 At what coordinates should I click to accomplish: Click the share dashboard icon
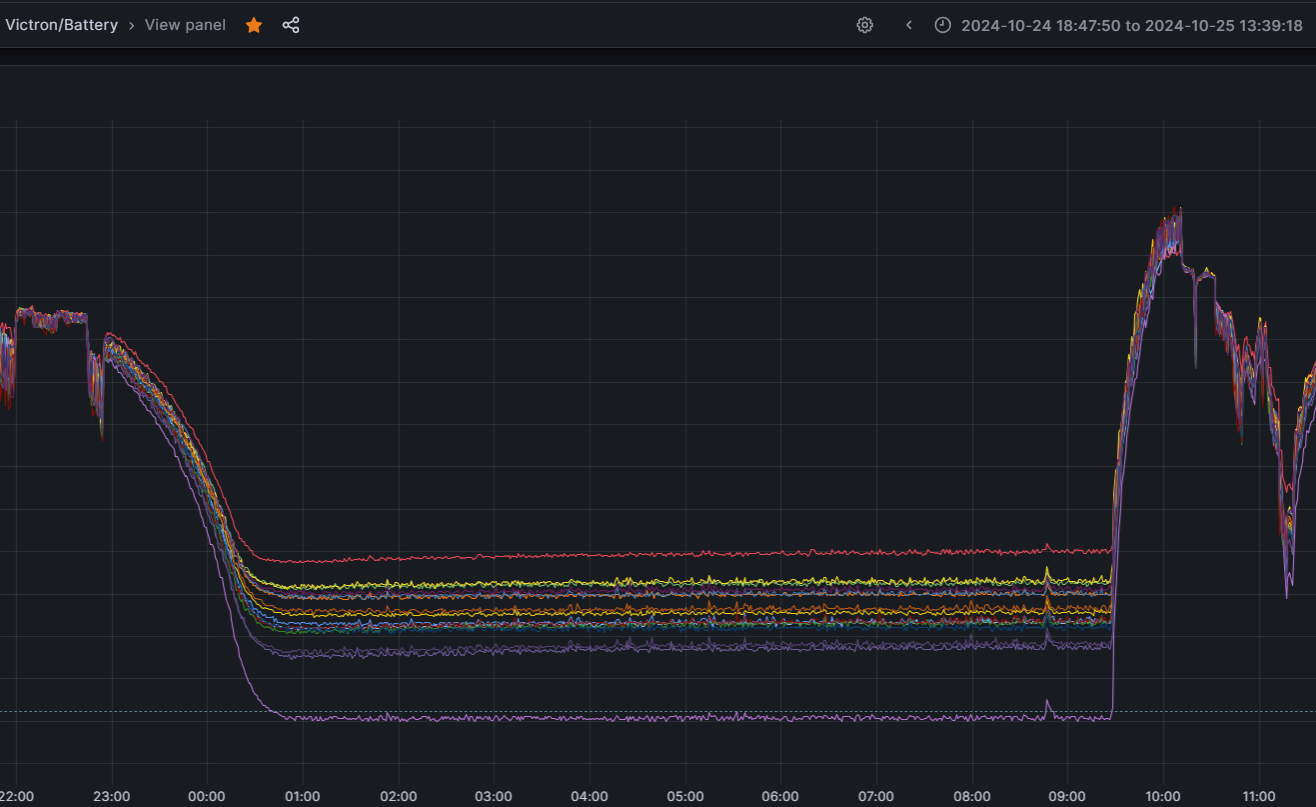291,25
